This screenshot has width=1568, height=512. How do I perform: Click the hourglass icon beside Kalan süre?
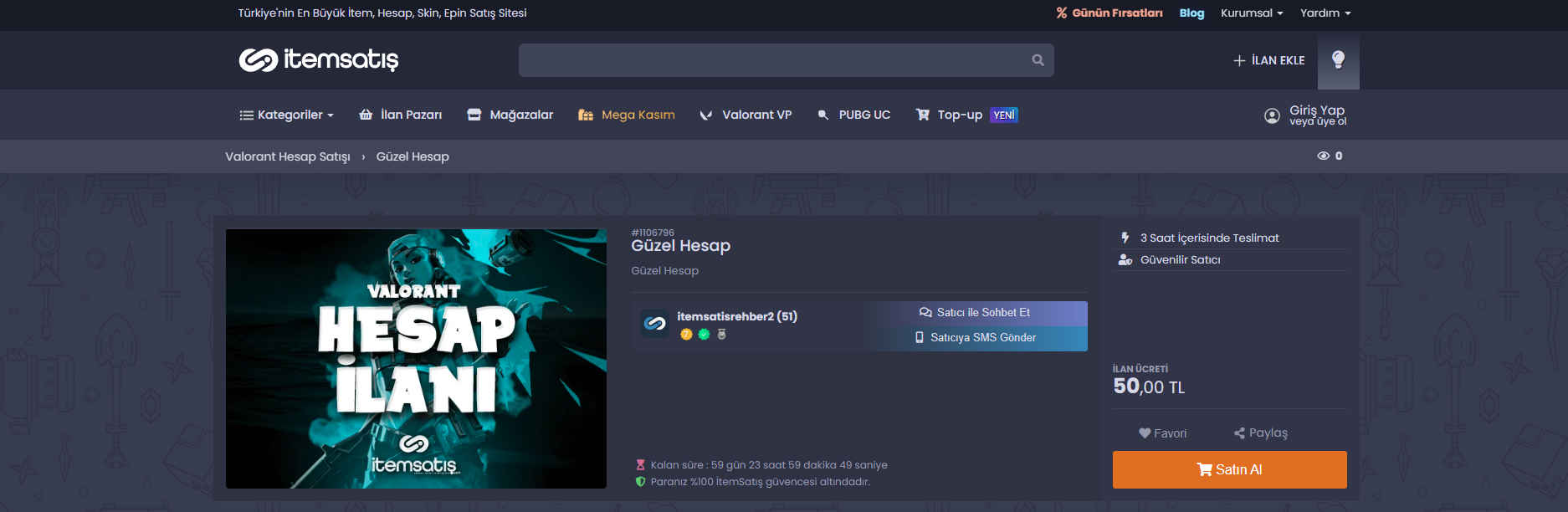pyautogui.click(x=641, y=465)
